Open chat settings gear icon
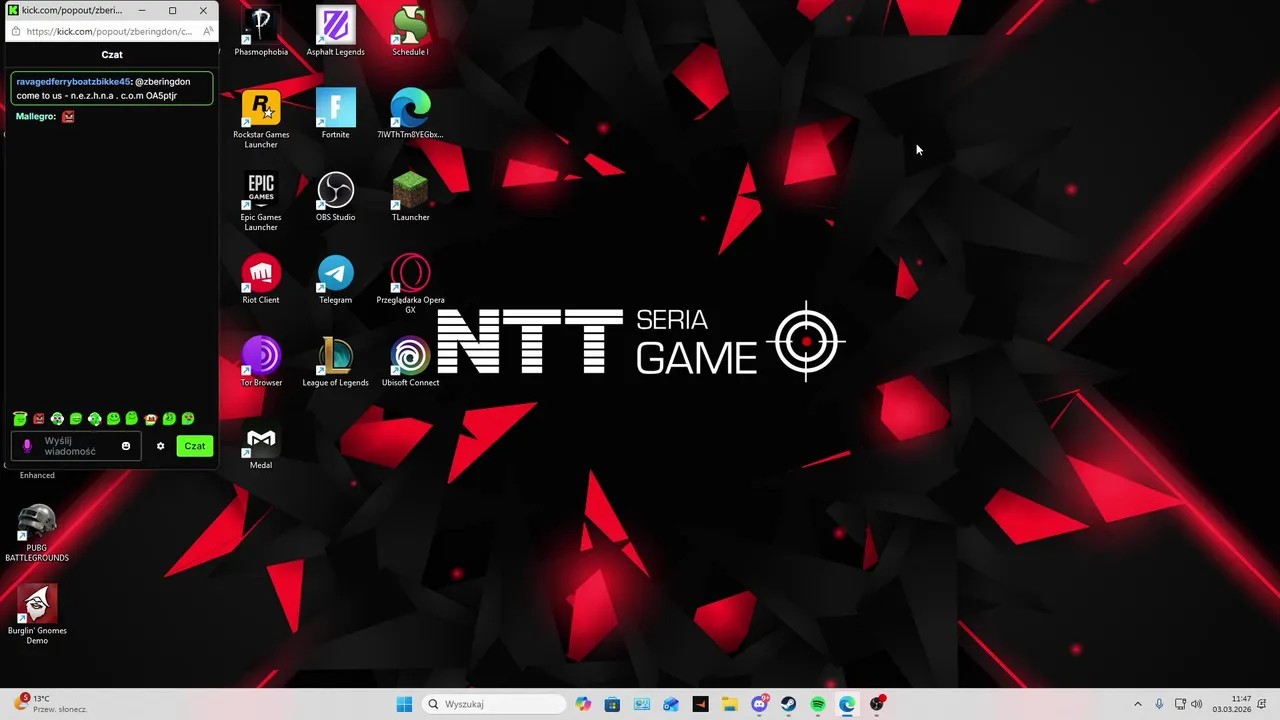Image resolution: width=1280 pixels, height=720 pixels. [x=160, y=446]
